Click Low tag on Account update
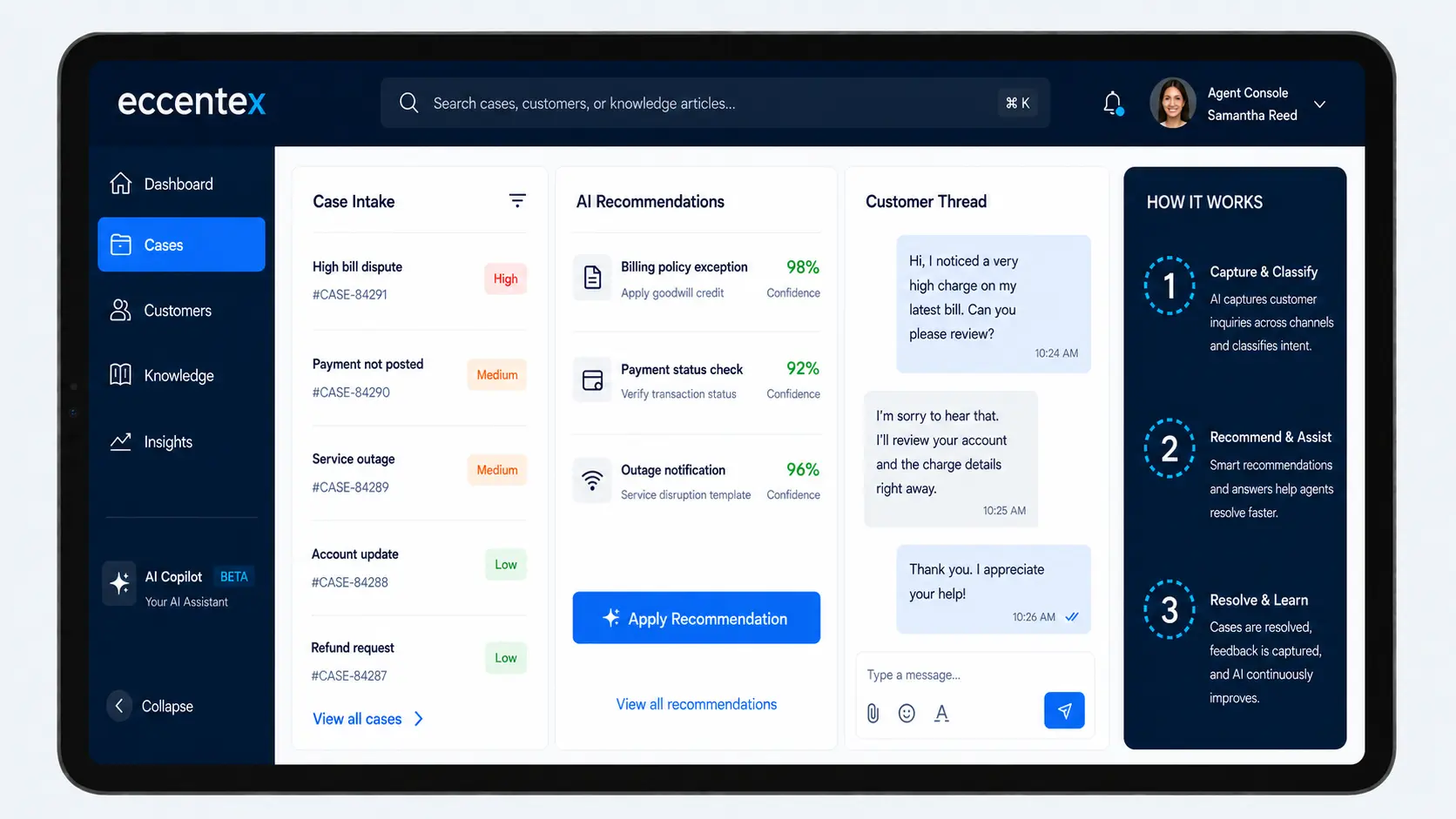The width and height of the screenshot is (1456, 819). (x=505, y=564)
